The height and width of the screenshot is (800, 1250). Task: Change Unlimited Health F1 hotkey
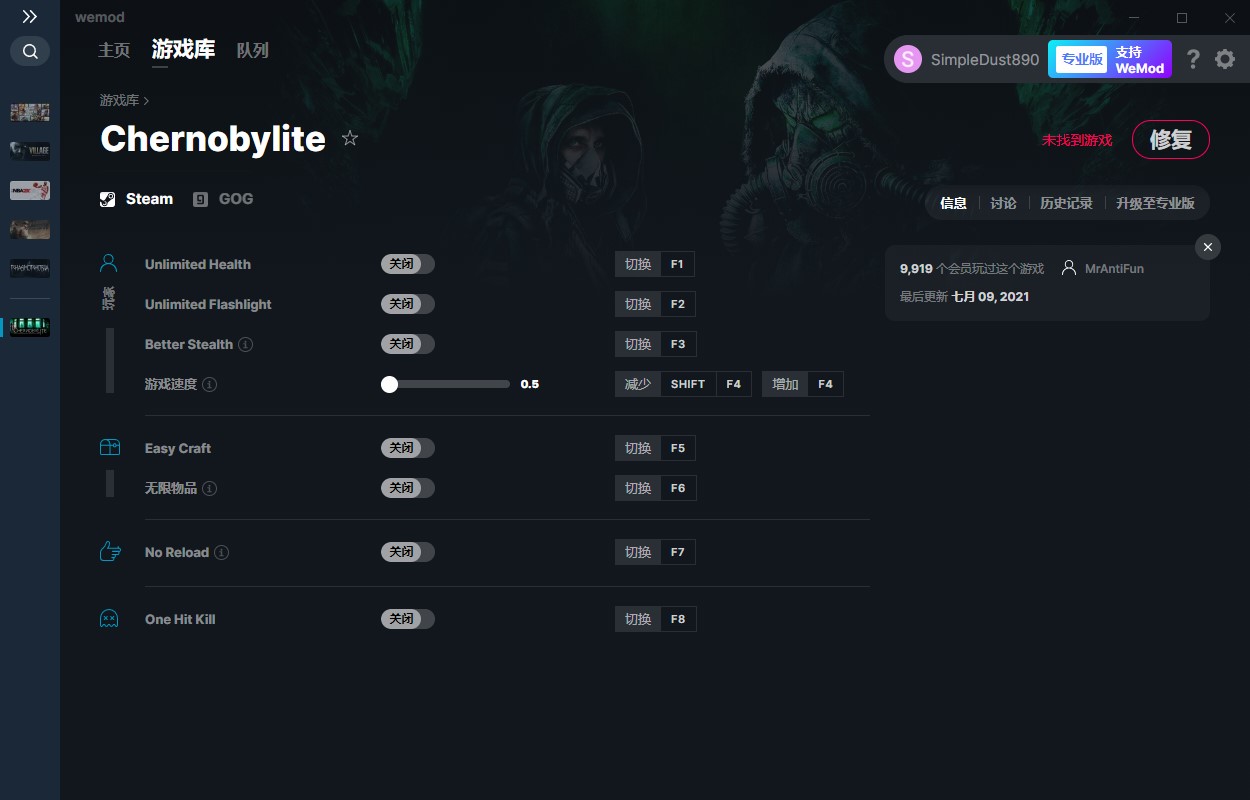[655, 264]
